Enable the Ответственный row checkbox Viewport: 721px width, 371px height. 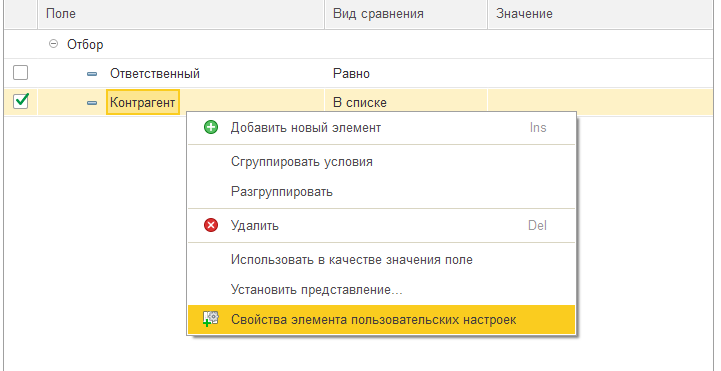[20, 73]
